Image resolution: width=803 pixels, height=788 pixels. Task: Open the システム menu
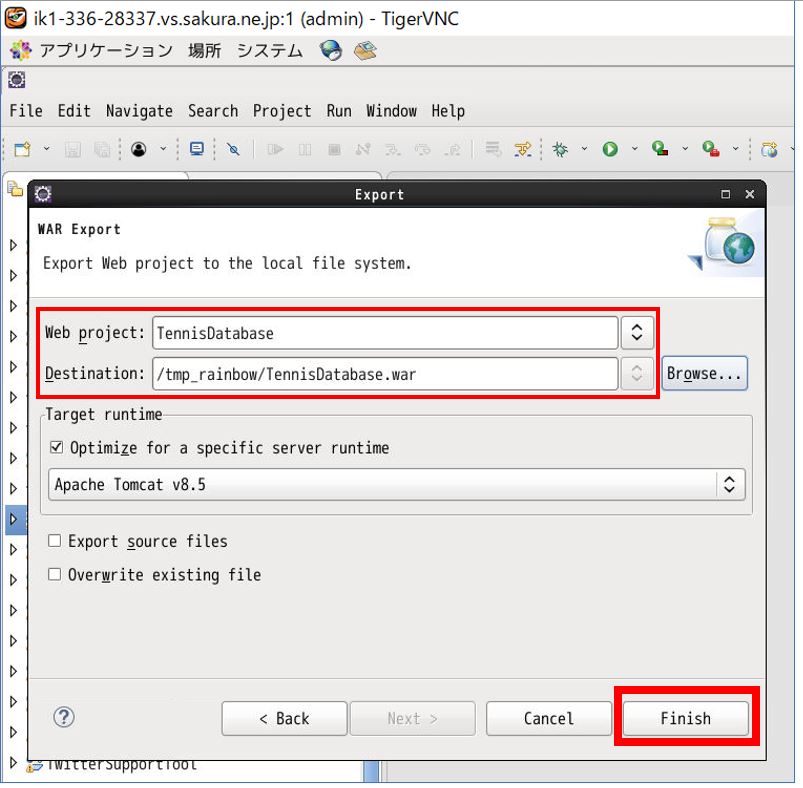[x=270, y=51]
